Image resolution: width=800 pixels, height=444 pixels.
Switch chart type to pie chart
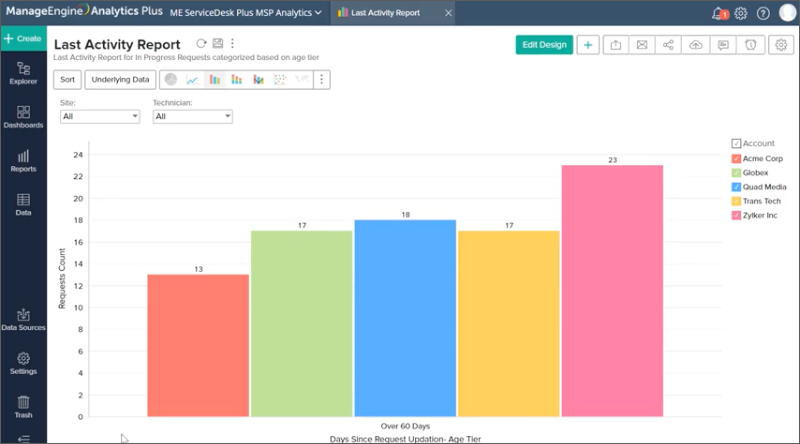coord(170,80)
